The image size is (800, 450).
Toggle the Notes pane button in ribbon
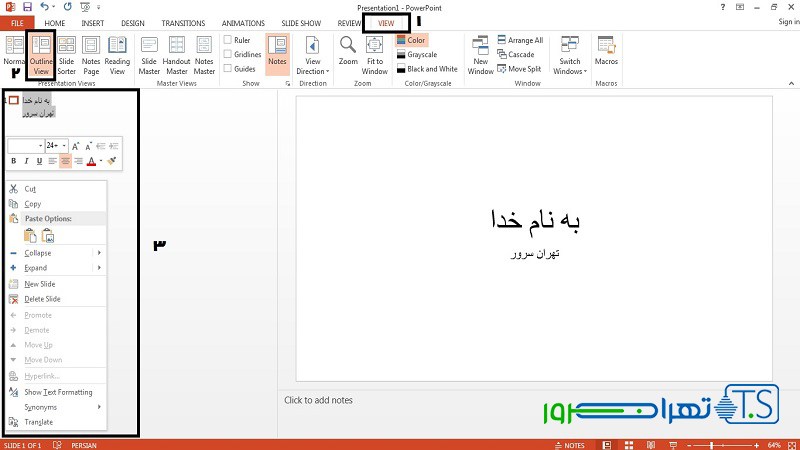click(x=277, y=55)
